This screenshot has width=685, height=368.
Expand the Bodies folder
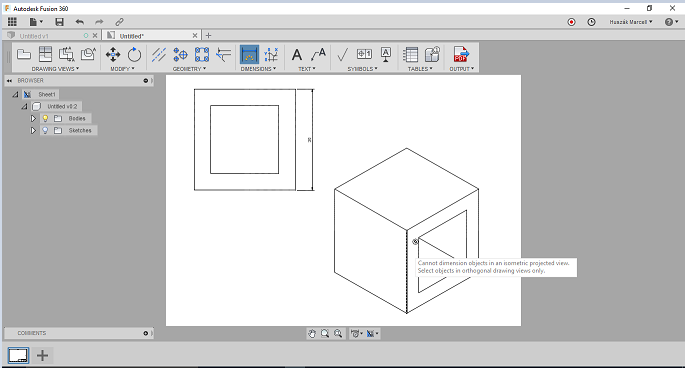pyautogui.click(x=33, y=118)
